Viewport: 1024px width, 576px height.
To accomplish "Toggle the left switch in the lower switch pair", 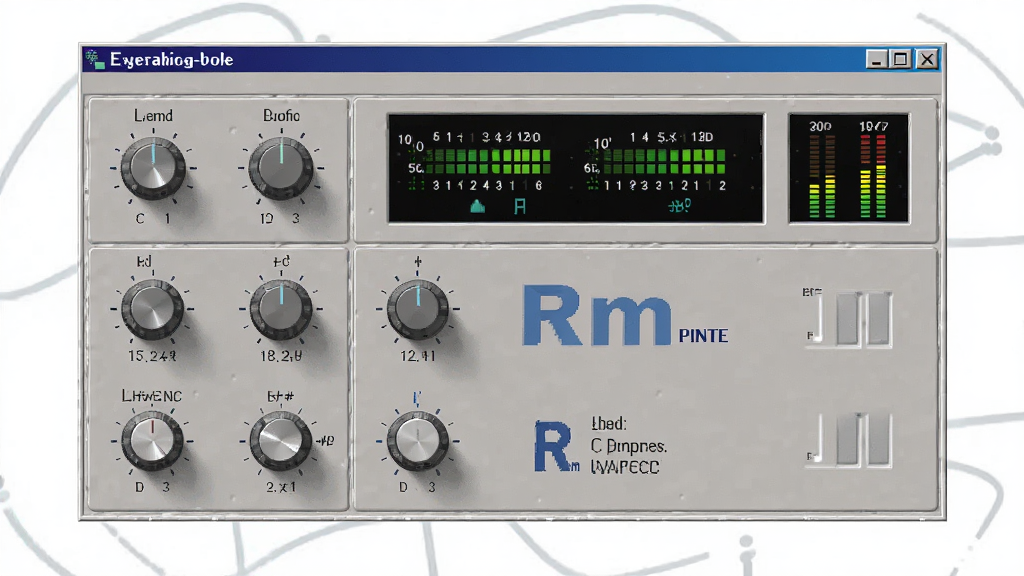I will [848, 439].
